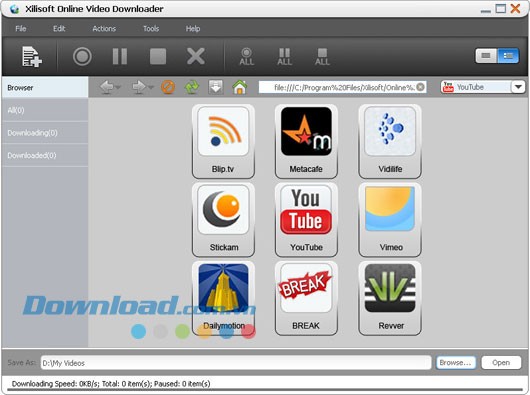Switch to the detailed view mode (blue)
This screenshot has height=395, width=530.
(x=508, y=56)
